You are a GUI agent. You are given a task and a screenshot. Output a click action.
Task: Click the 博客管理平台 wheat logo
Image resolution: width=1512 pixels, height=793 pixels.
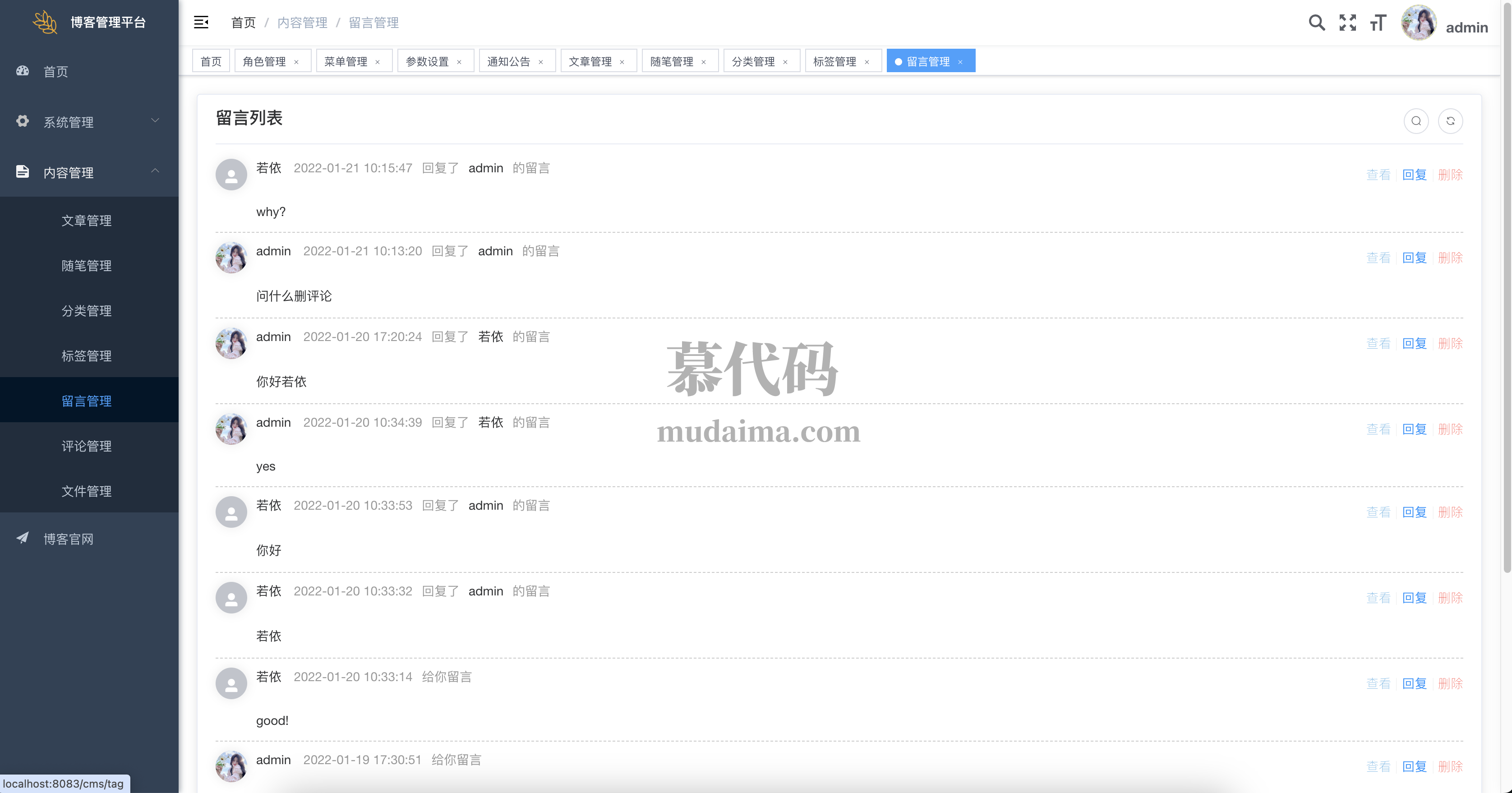click(x=45, y=22)
